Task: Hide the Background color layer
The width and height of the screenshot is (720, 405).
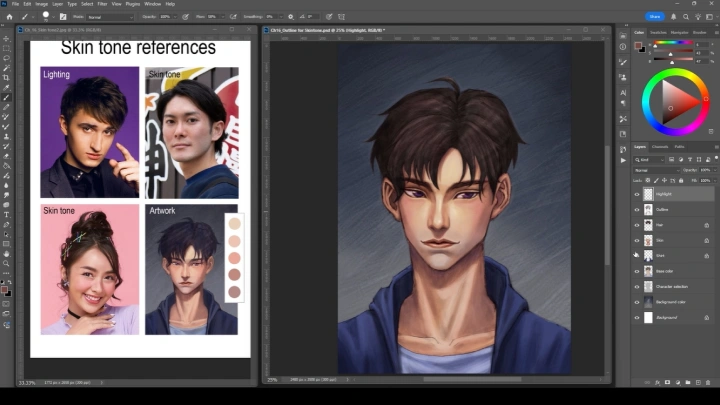Action: point(637,301)
